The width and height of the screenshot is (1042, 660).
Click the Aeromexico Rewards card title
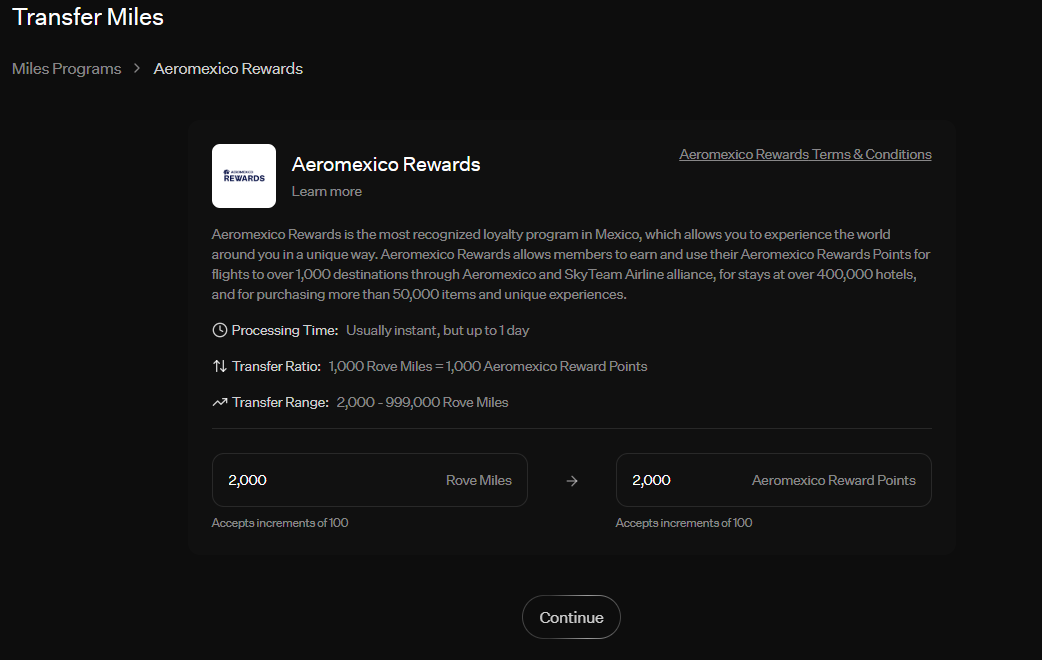[385, 164]
